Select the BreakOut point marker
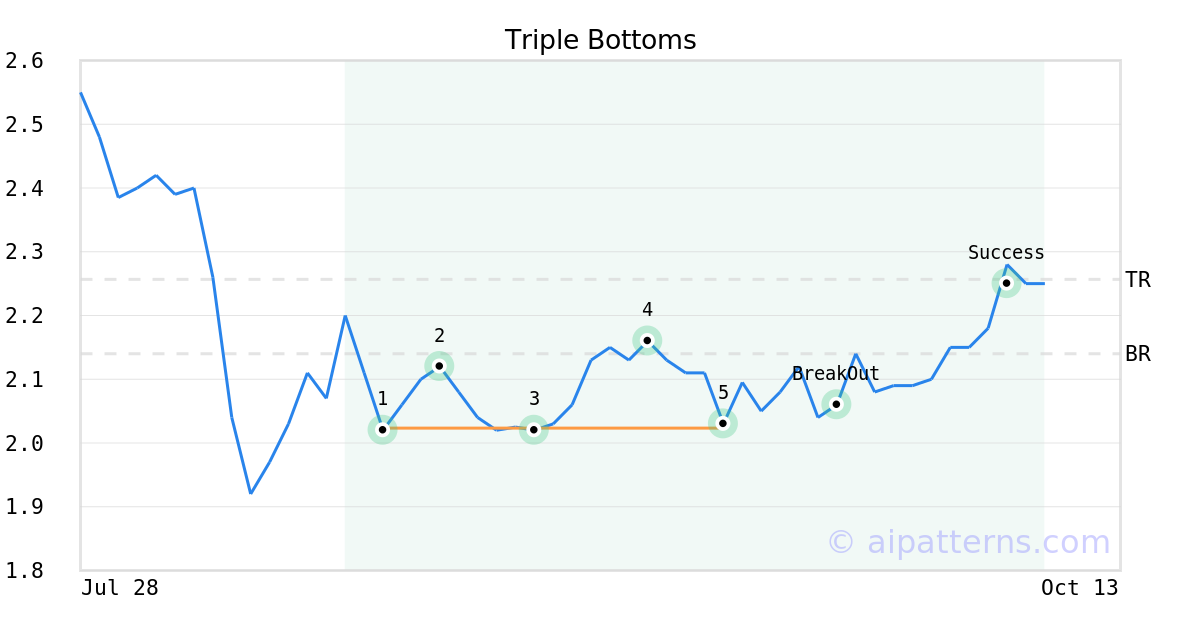This screenshot has width=1200, height=630. 836,404
